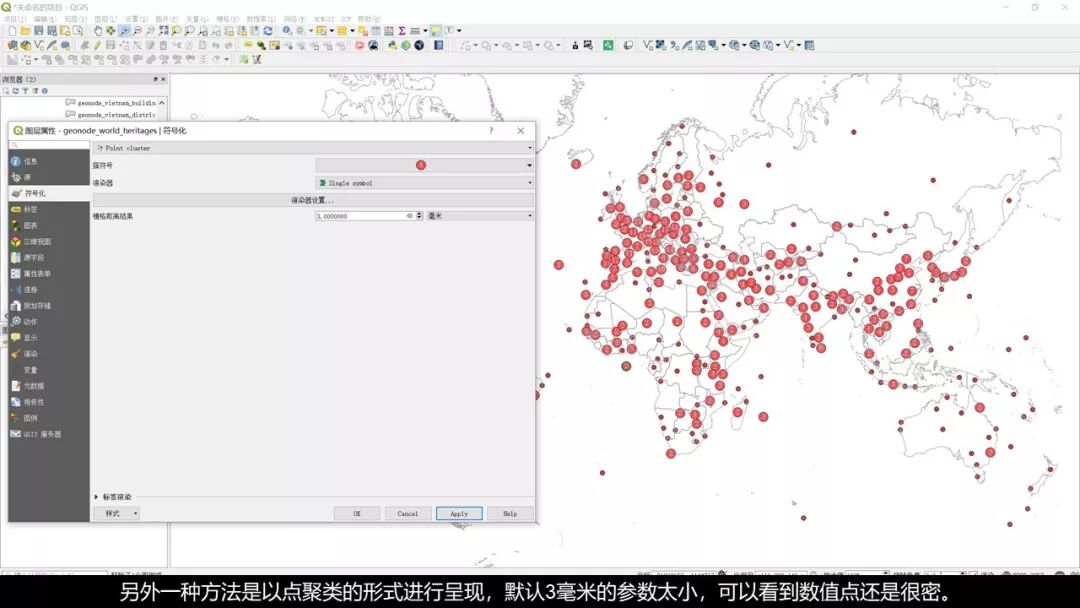
Task: Click the browser panel filter icon
Action: (x=25, y=91)
